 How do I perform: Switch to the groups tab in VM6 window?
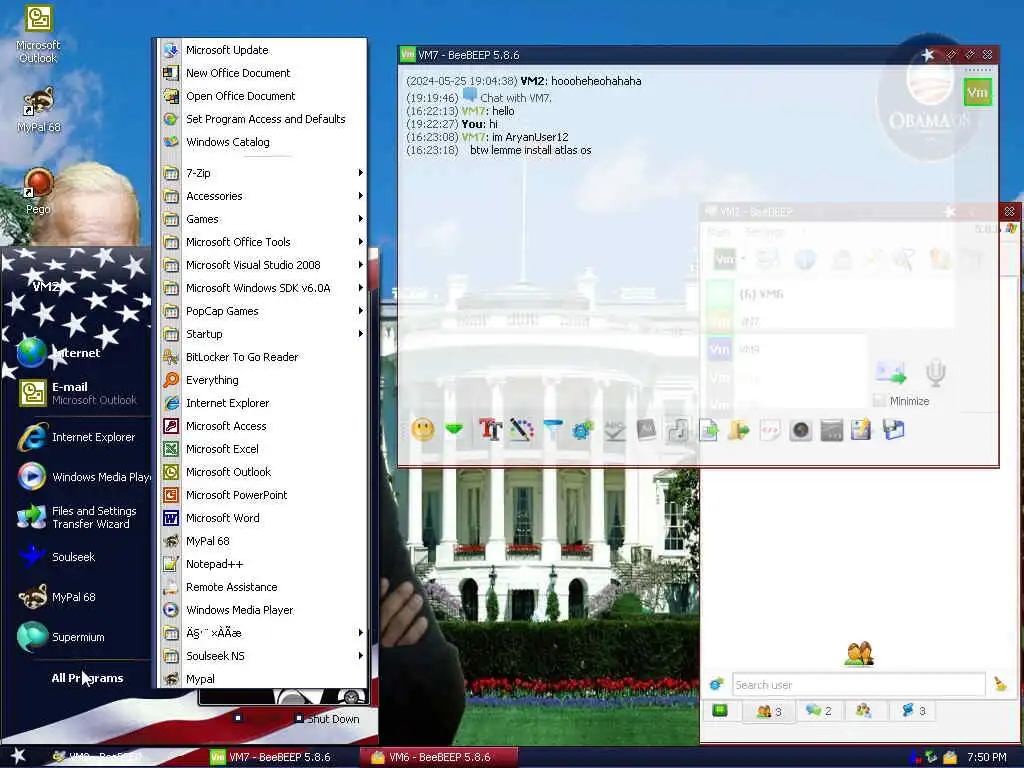863,711
